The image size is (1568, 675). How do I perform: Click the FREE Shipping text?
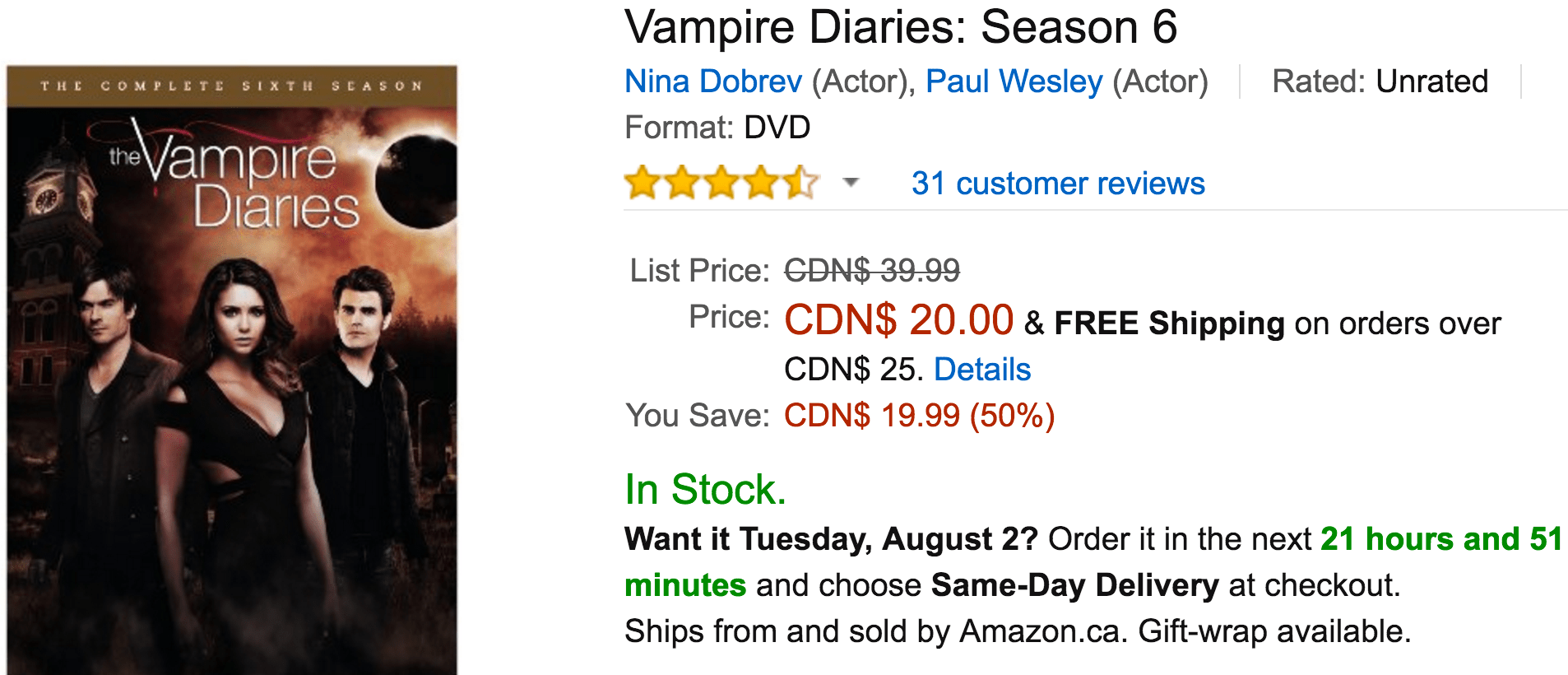(1169, 324)
